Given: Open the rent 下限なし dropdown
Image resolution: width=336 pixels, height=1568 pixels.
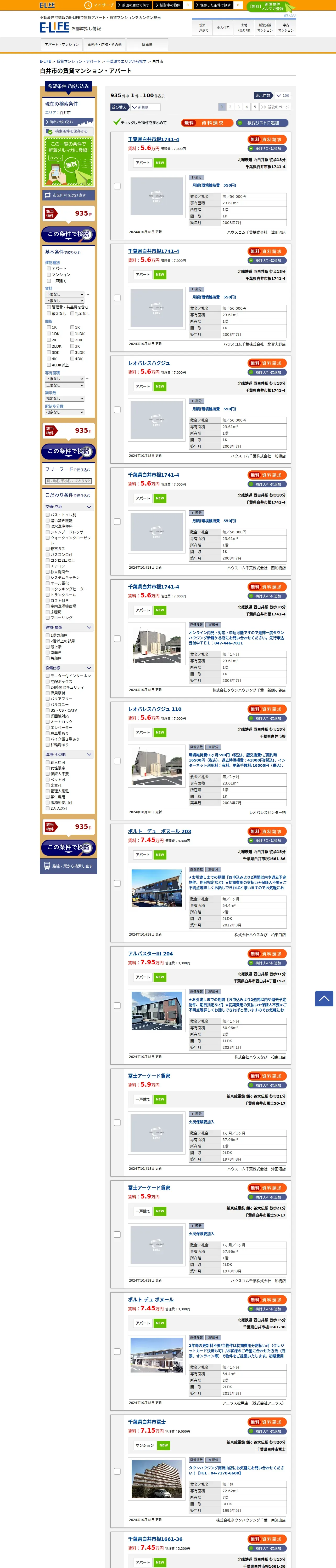Looking at the screenshot, I should [65, 294].
